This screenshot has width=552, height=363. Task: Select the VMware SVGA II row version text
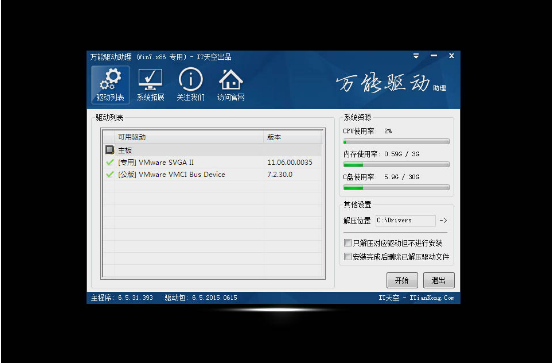[289, 162]
